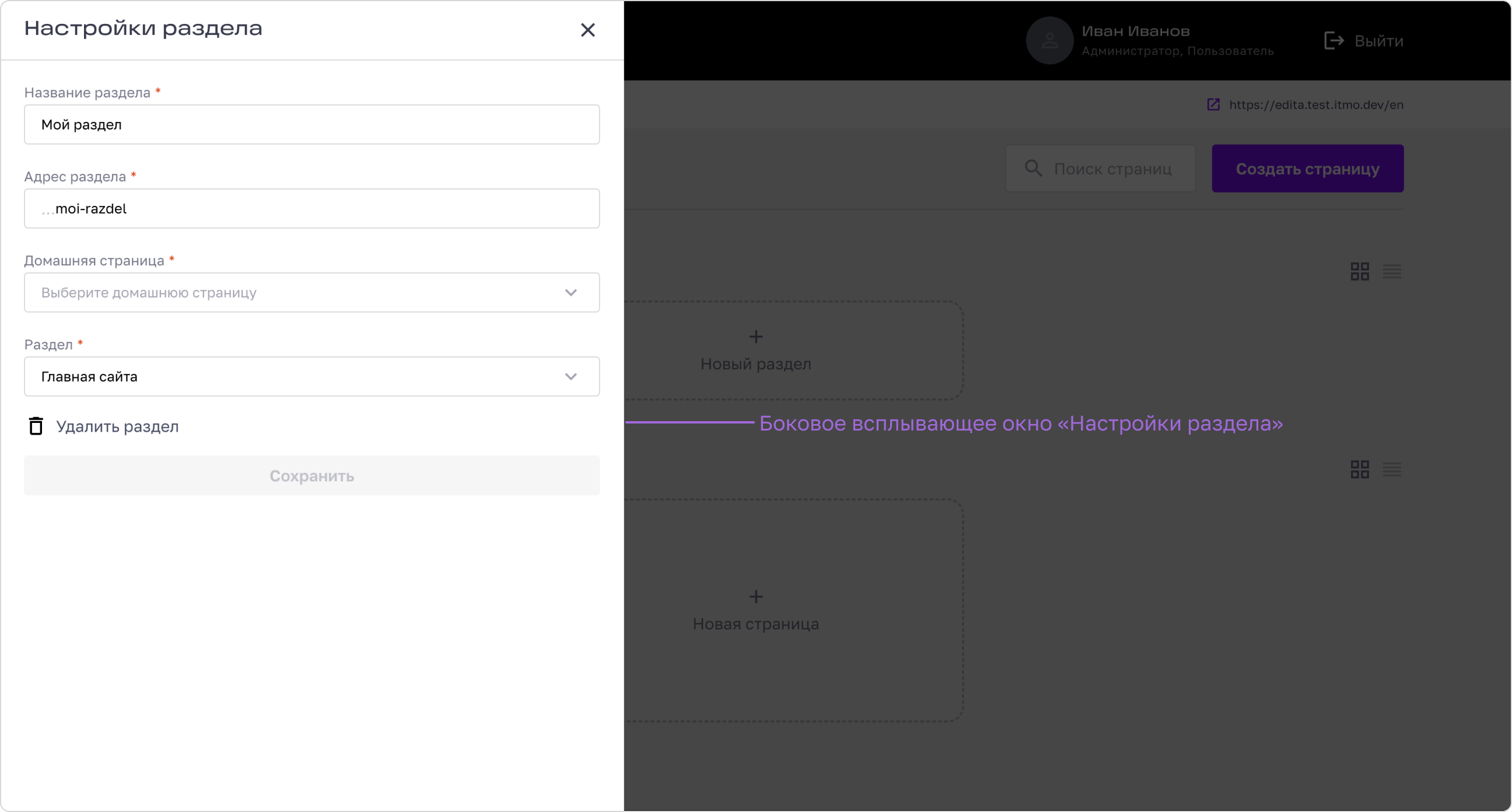The width and height of the screenshot is (1512, 812).
Task: Click the external link icon by site URL
Action: click(1213, 104)
